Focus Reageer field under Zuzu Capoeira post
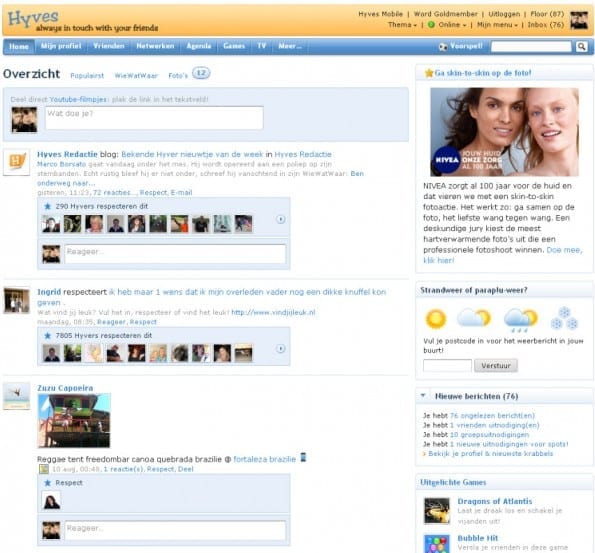Image resolution: width=595 pixels, height=553 pixels. pos(175,530)
